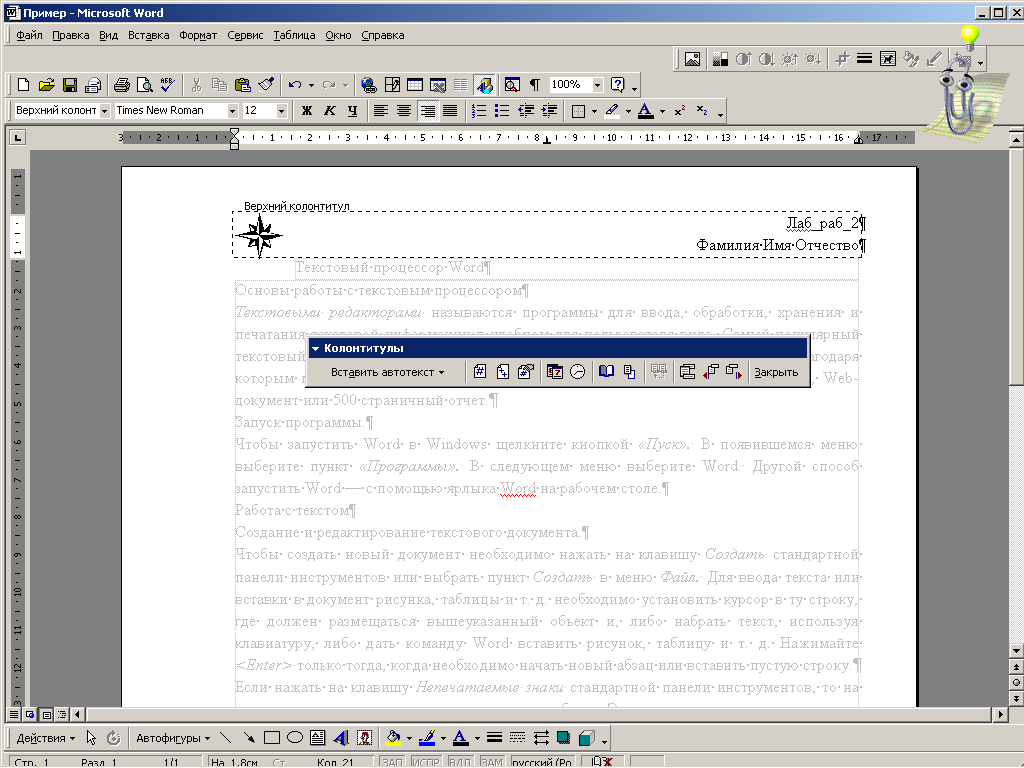Open the font size dropdown showing 12
1024x768 pixels.
tap(281, 111)
